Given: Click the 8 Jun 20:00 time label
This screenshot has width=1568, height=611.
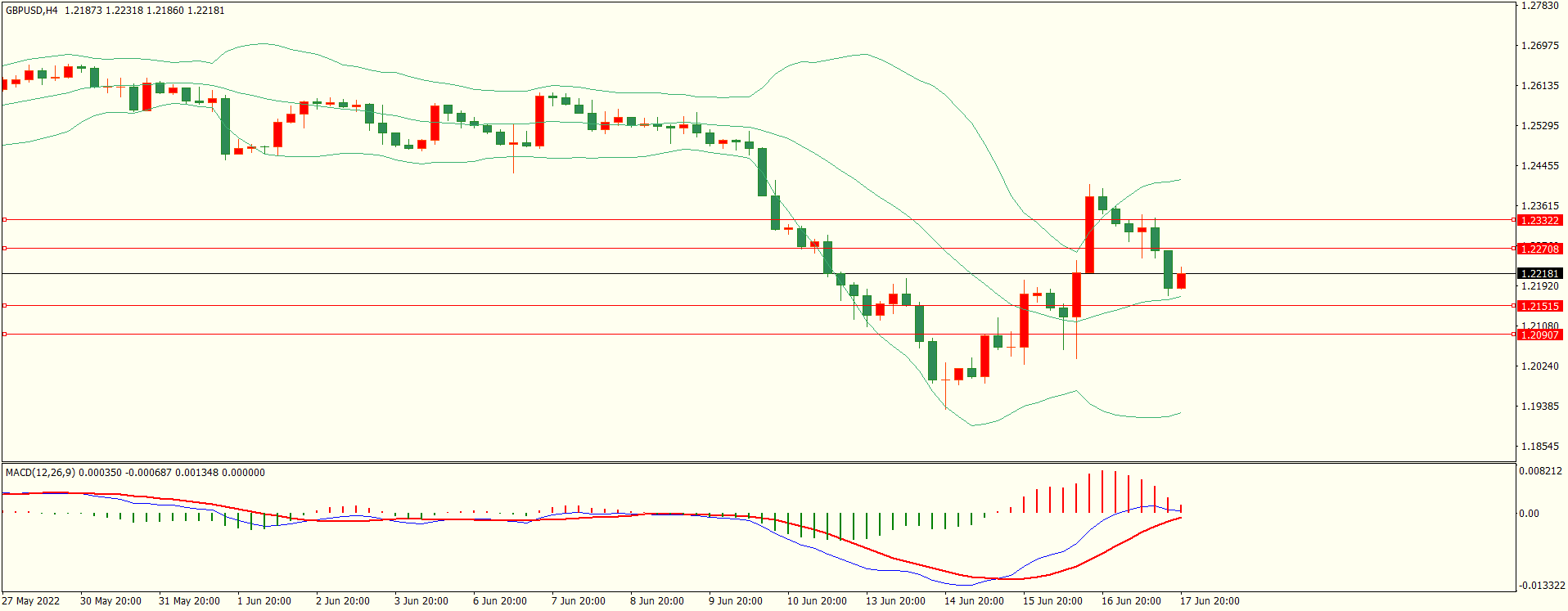Looking at the screenshot, I should click(657, 601).
